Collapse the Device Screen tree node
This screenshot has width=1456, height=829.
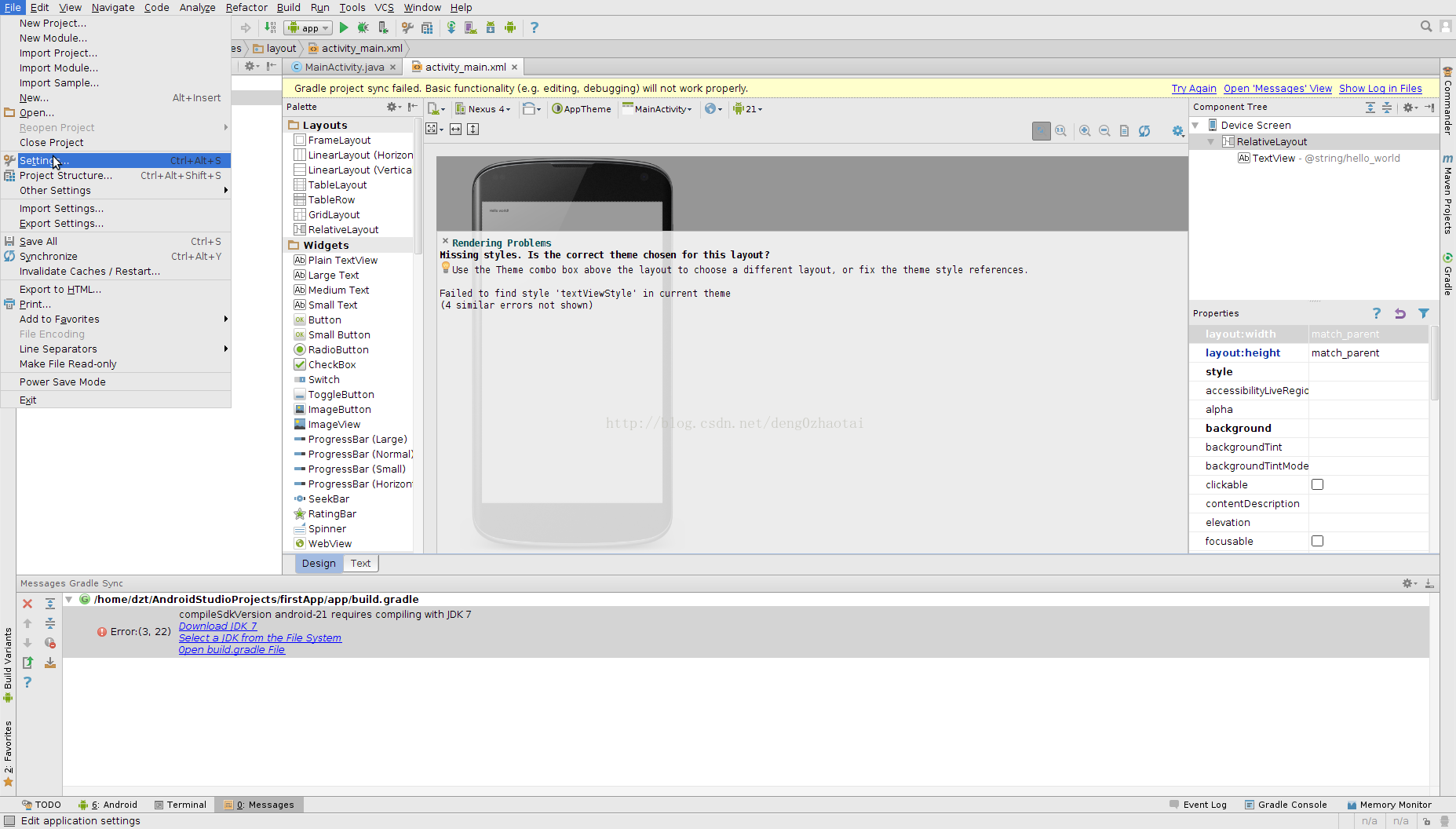coord(1195,125)
